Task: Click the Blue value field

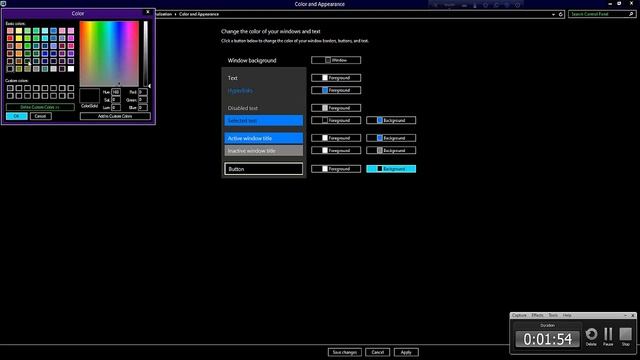Action: [143, 107]
